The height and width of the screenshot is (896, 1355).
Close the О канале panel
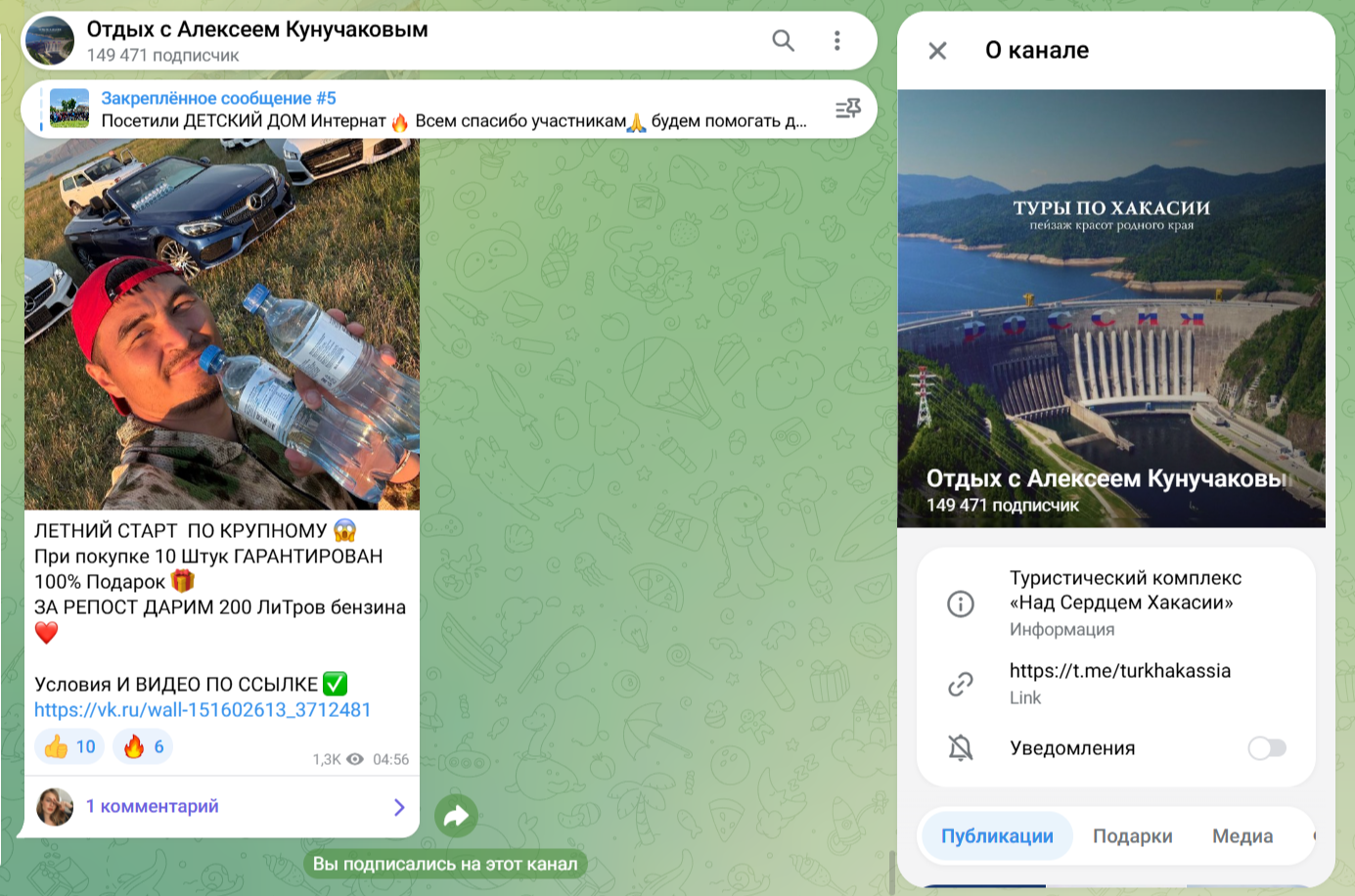[x=937, y=51]
